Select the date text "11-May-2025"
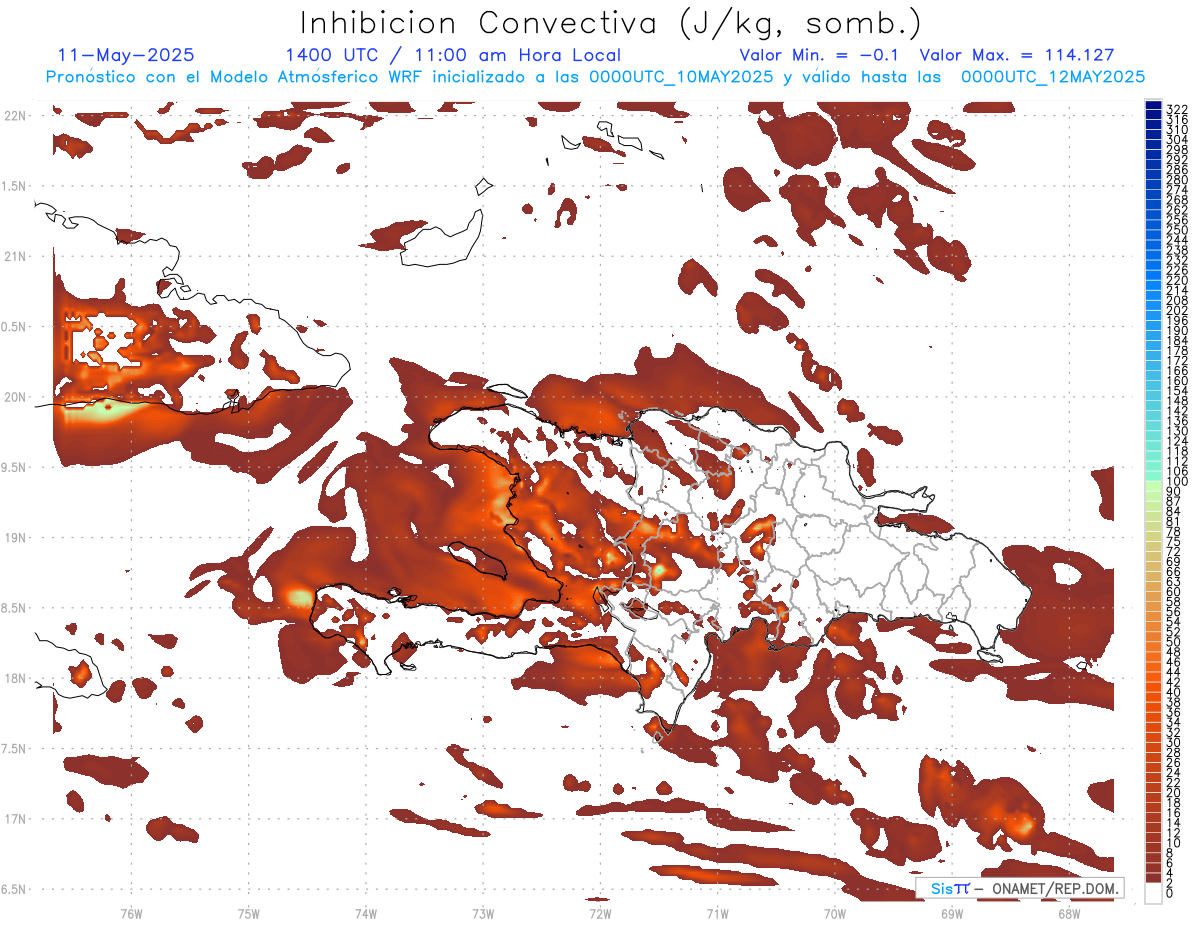 pyautogui.click(x=126, y=55)
